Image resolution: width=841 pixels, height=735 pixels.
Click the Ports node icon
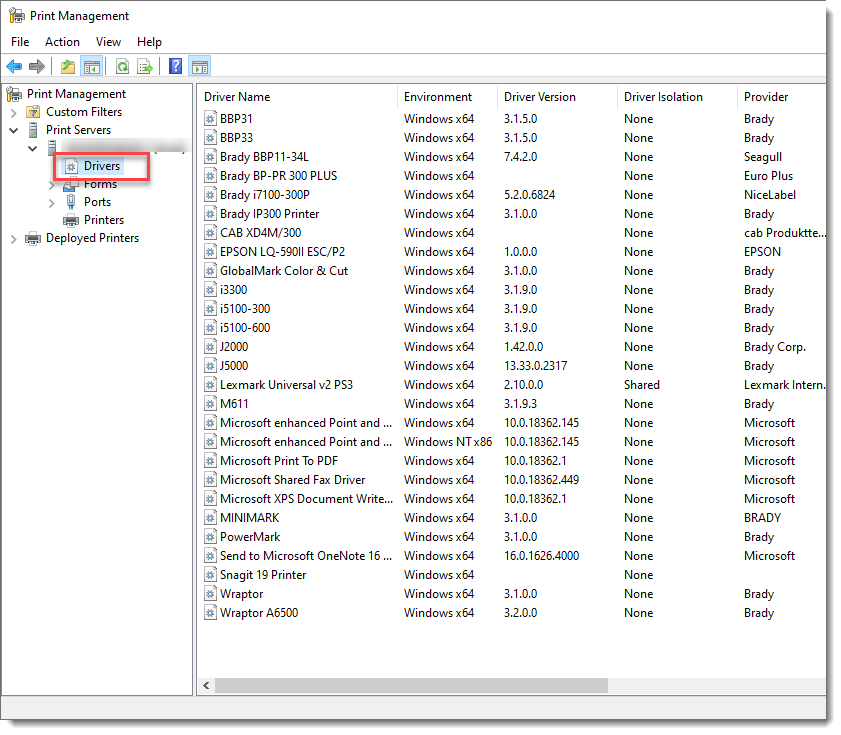coord(71,202)
